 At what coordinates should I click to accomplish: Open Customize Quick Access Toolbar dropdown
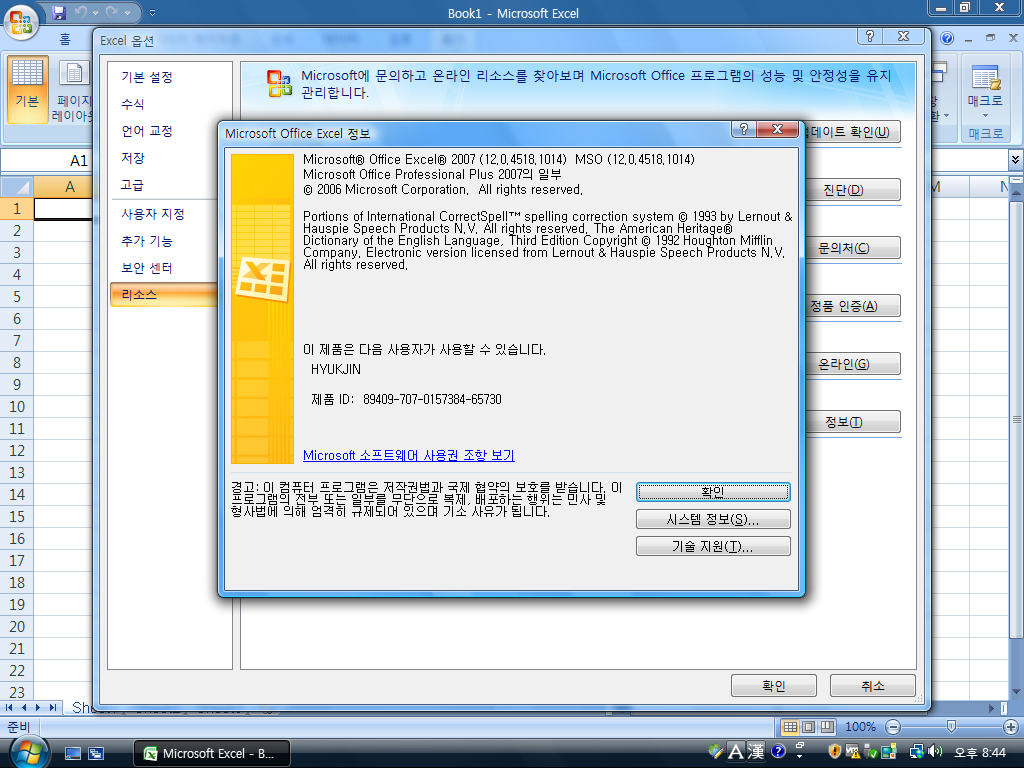pos(152,13)
